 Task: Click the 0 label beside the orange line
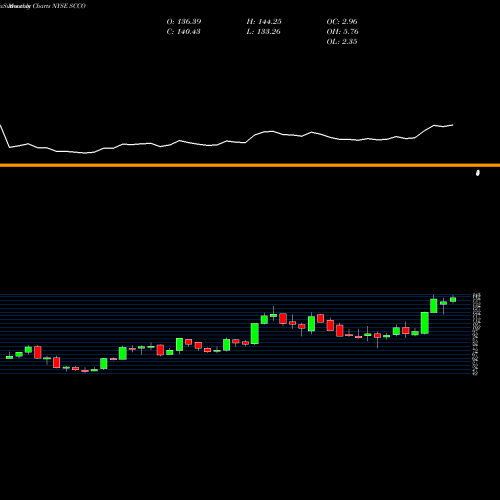(x=478, y=173)
